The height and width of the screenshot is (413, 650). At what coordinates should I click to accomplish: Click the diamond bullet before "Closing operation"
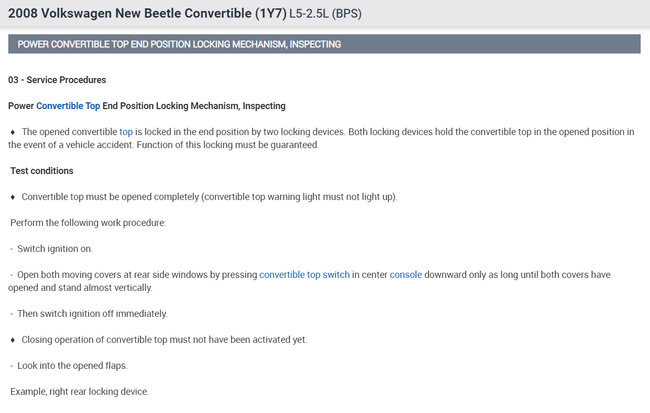click(12, 340)
